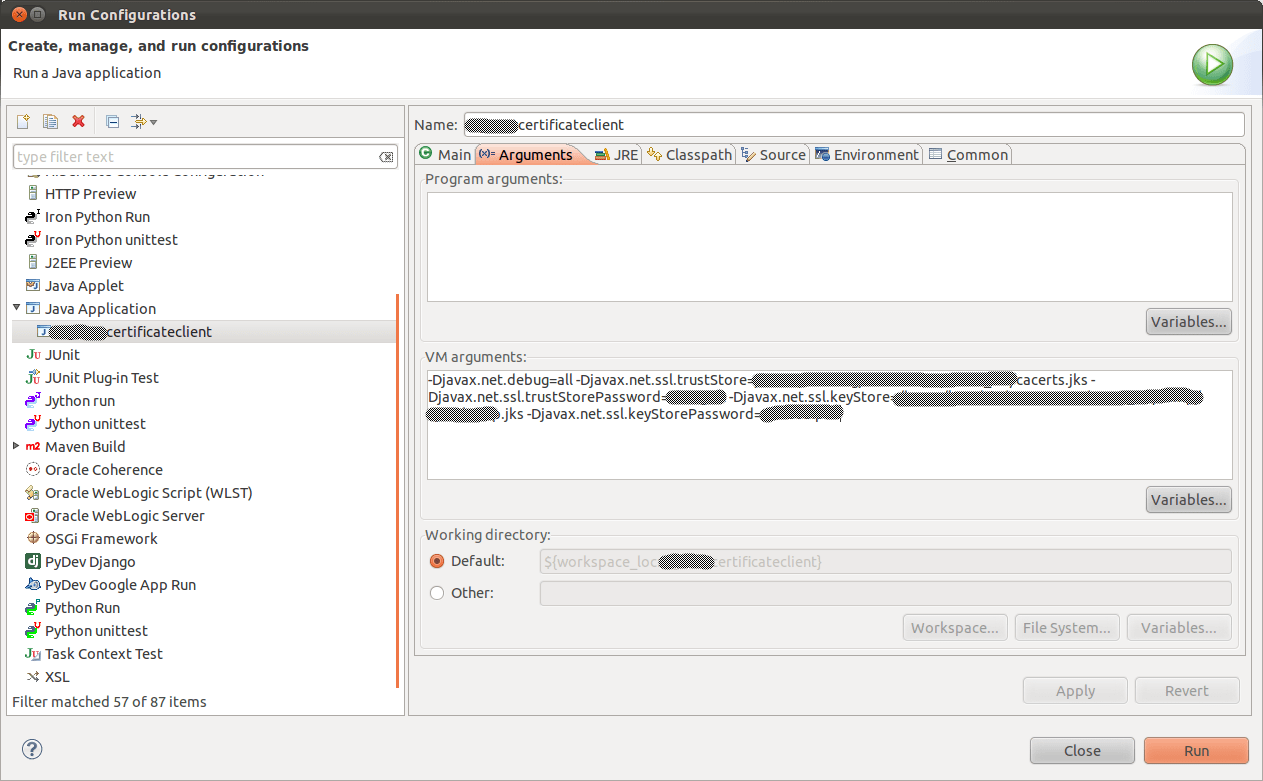
Task: Choose the Other working directory option
Action: [x=437, y=592]
